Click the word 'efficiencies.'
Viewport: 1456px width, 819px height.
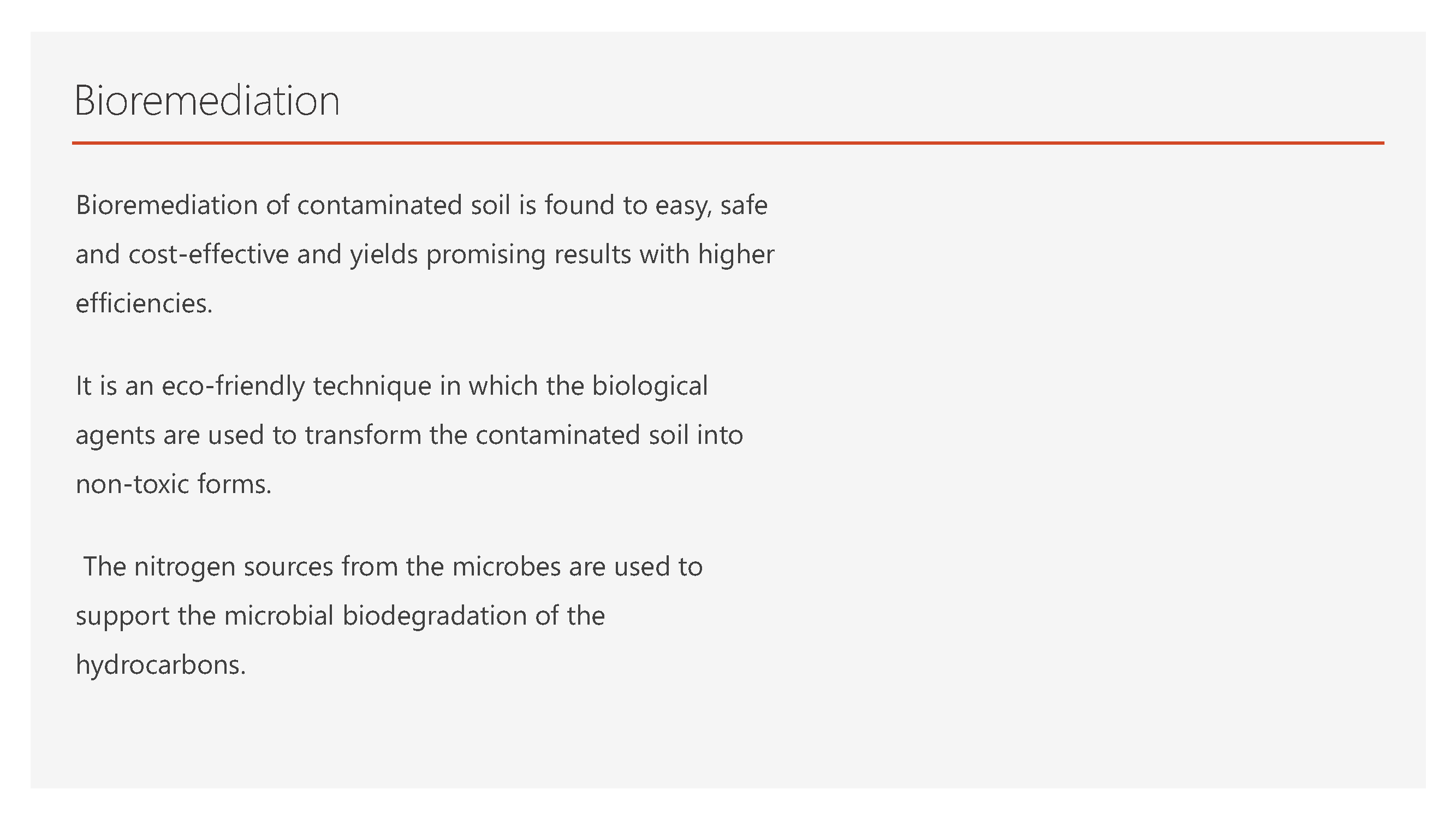click(x=144, y=304)
